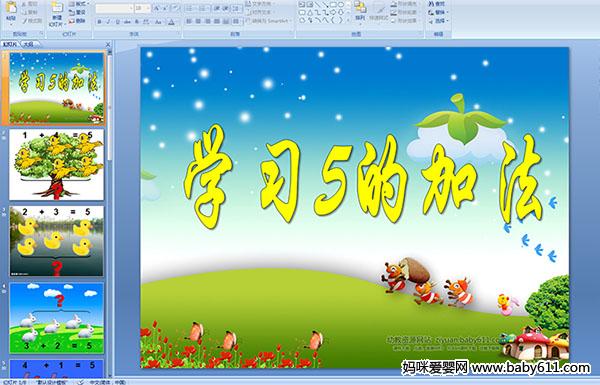Click the Reset slide icon
Viewport: 600px width, 385px height.
coord(72,12)
